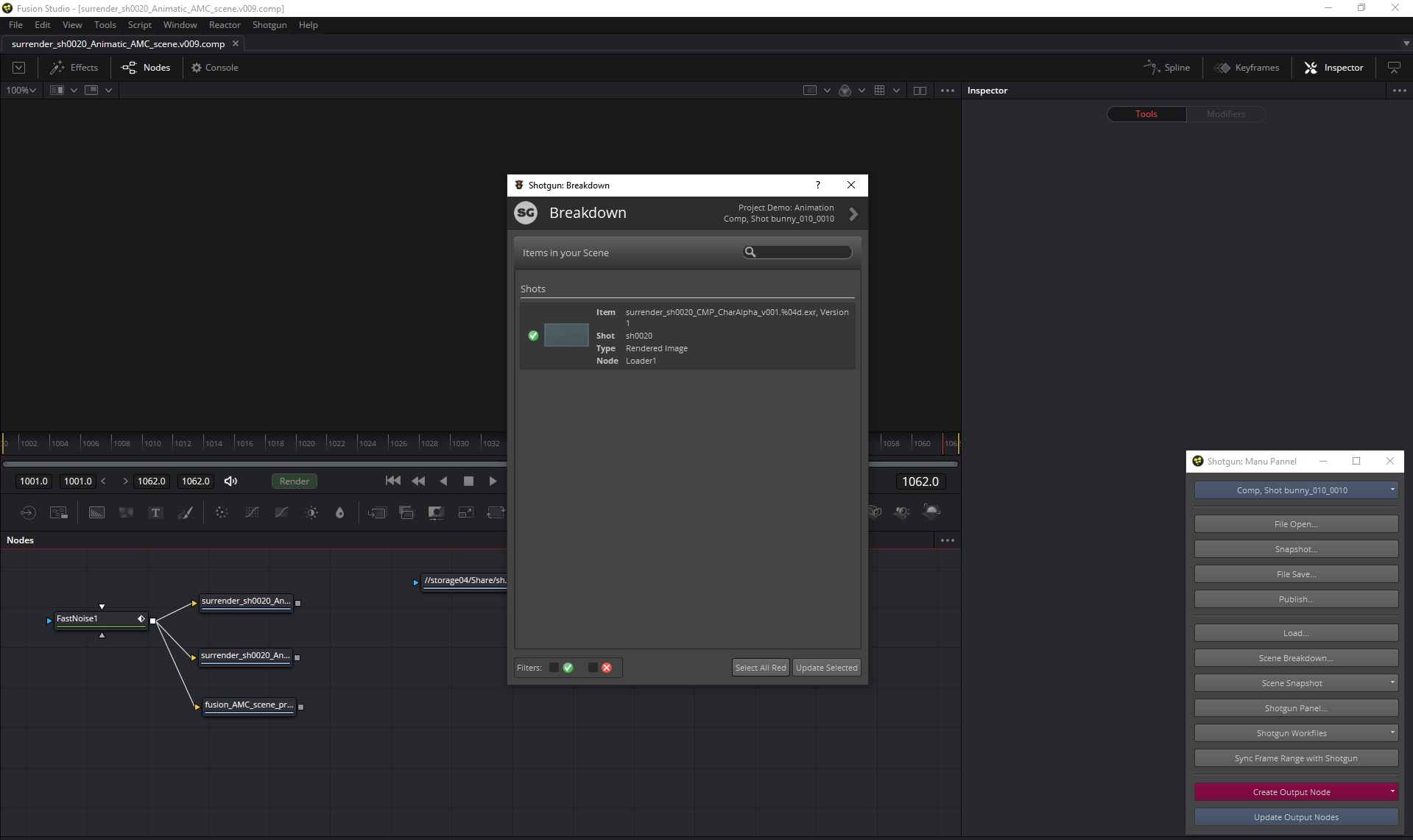1413x840 pixels.
Task: Open Comp, Shot bunny_010_0010 context dropdown
Action: click(1296, 490)
